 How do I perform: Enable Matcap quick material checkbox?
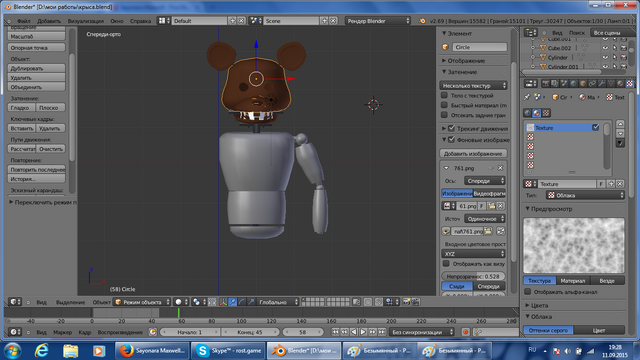tap(444, 105)
